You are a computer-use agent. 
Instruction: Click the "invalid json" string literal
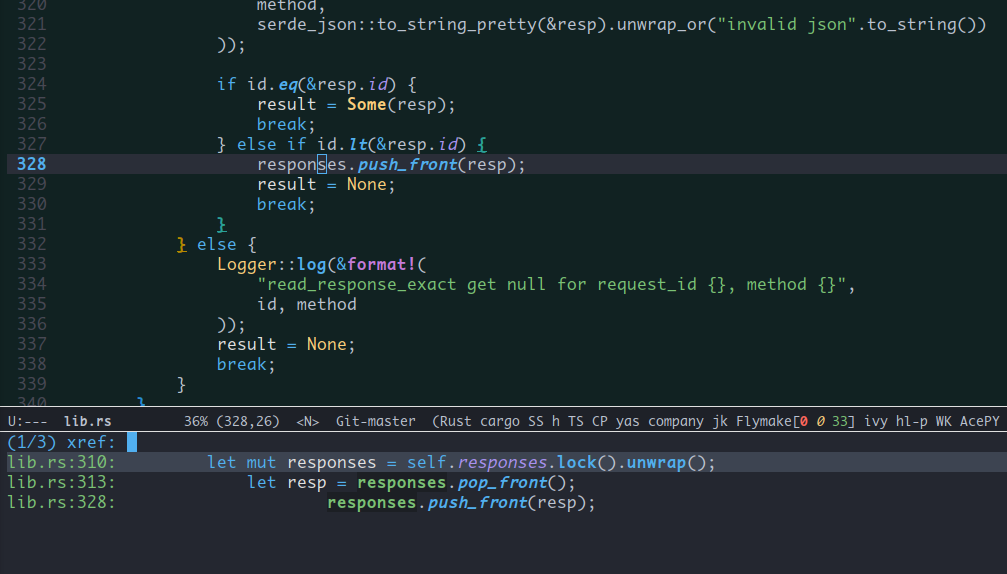[x=787, y=24]
